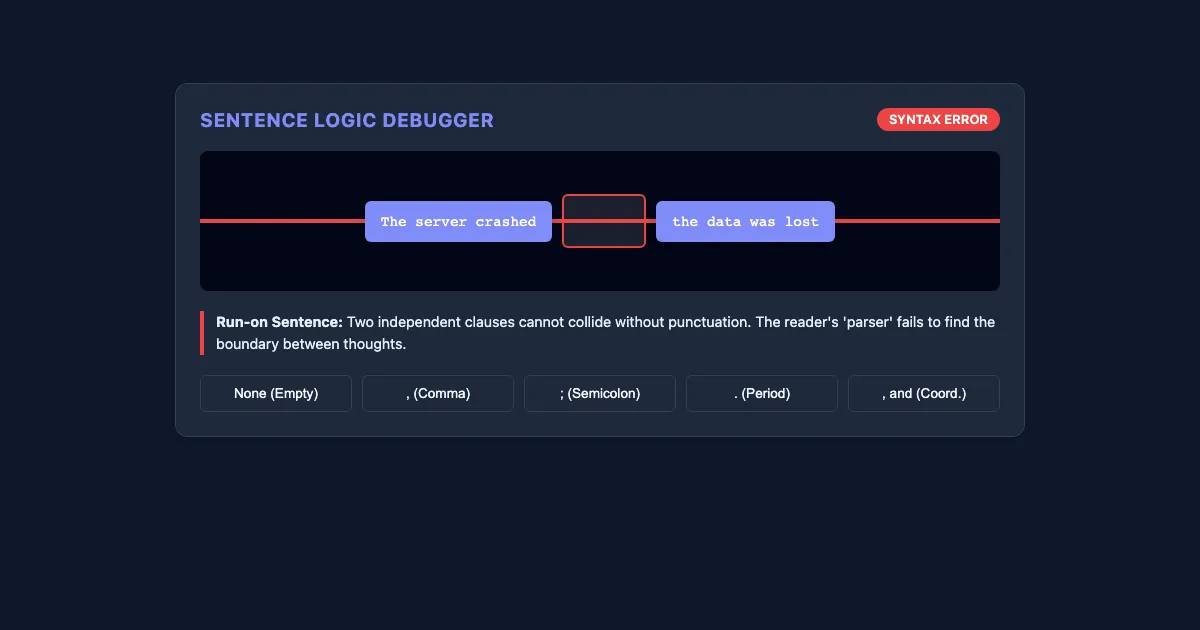Choose the , (Comma) connector
The image size is (1200, 630).
[438, 393]
